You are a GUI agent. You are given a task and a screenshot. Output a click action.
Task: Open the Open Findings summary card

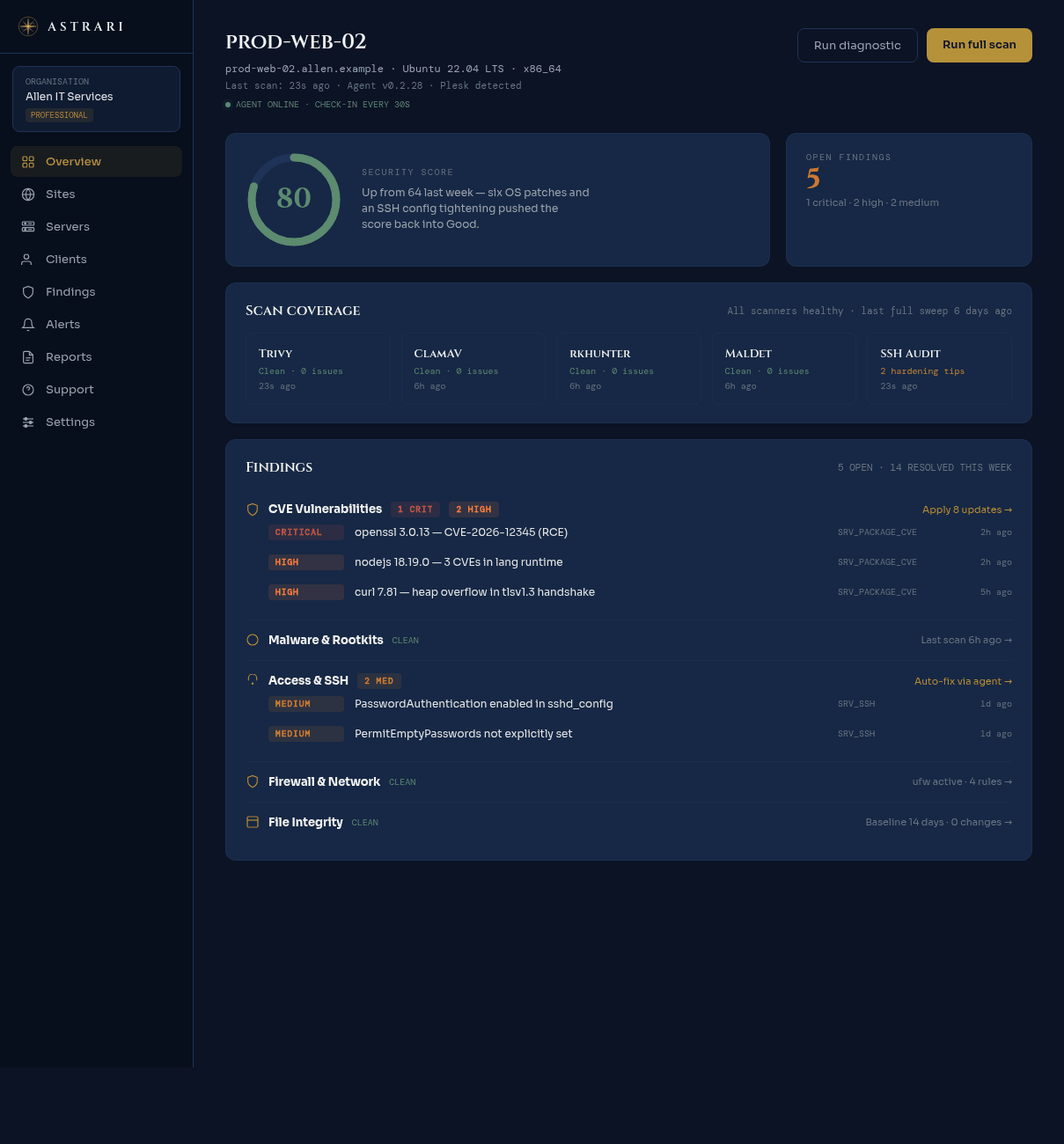(909, 200)
